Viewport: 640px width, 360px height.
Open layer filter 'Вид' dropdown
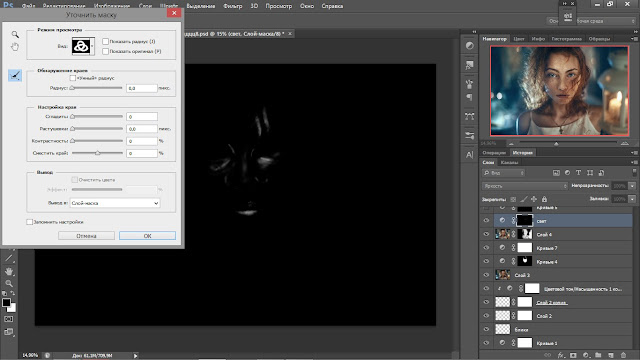[504, 173]
